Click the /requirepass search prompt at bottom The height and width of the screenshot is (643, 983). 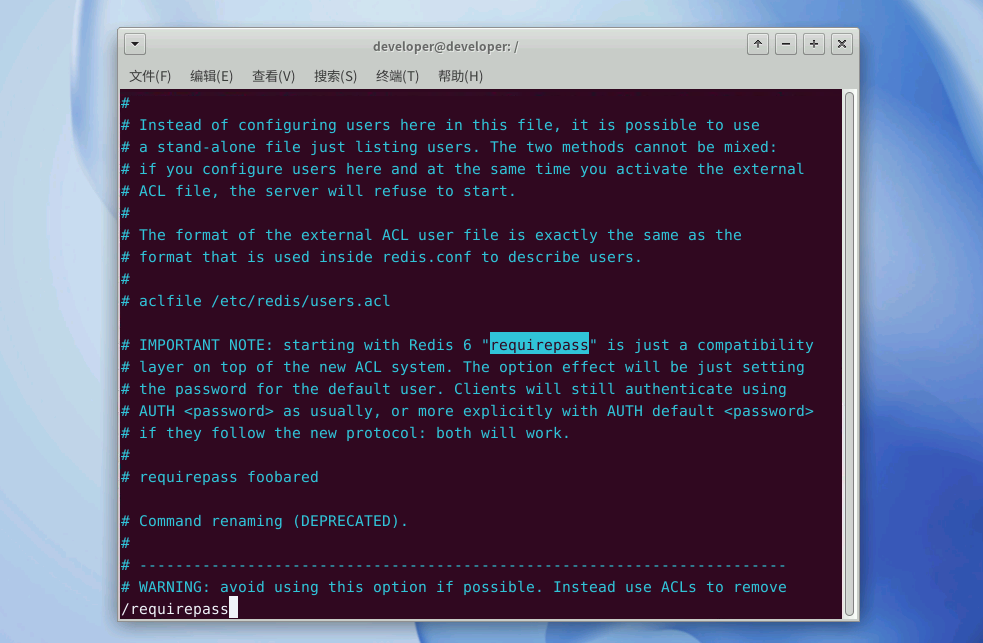click(x=175, y=608)
